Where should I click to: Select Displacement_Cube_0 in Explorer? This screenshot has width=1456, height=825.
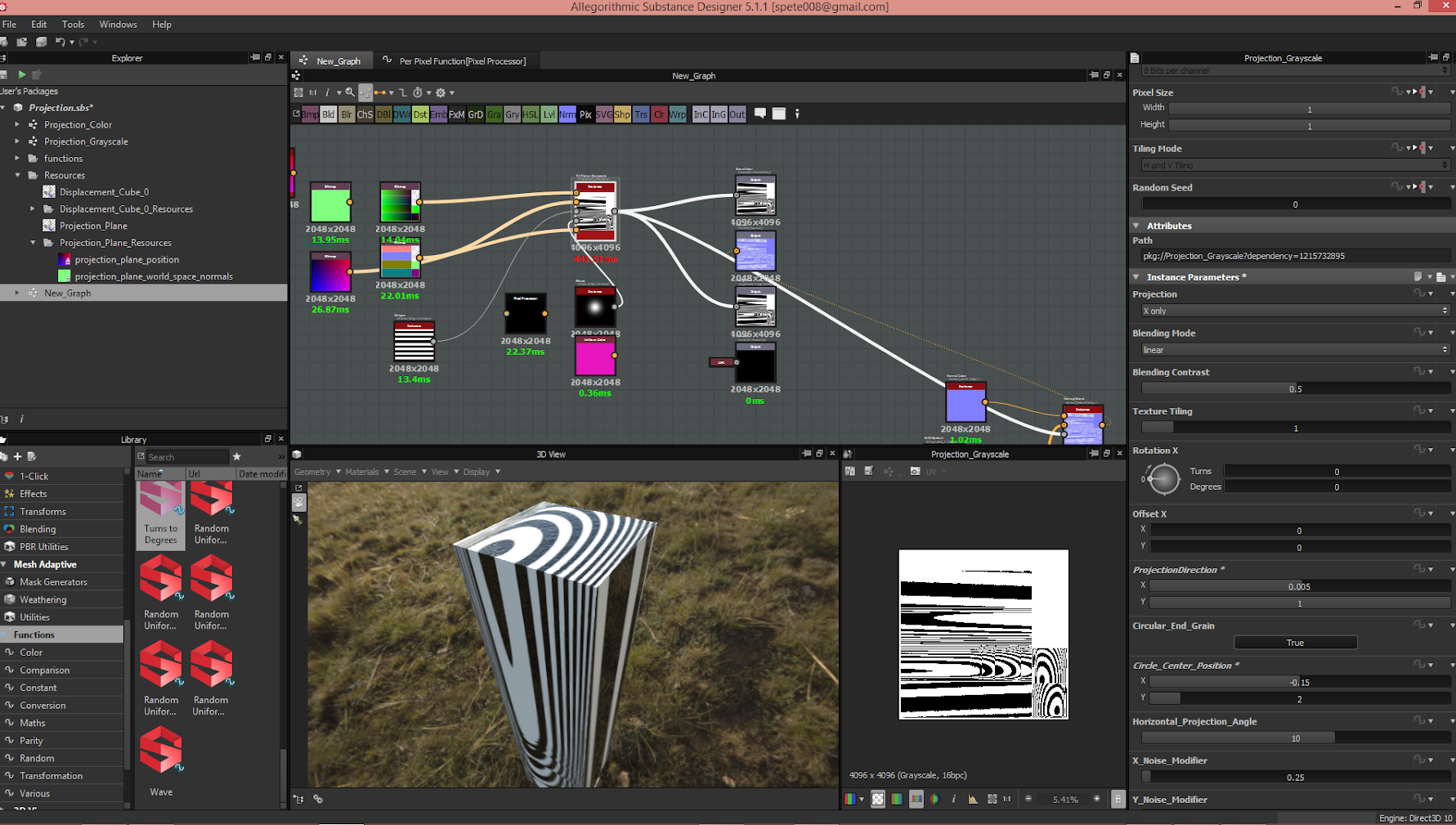pyautogui.click(x=104, y=192)
